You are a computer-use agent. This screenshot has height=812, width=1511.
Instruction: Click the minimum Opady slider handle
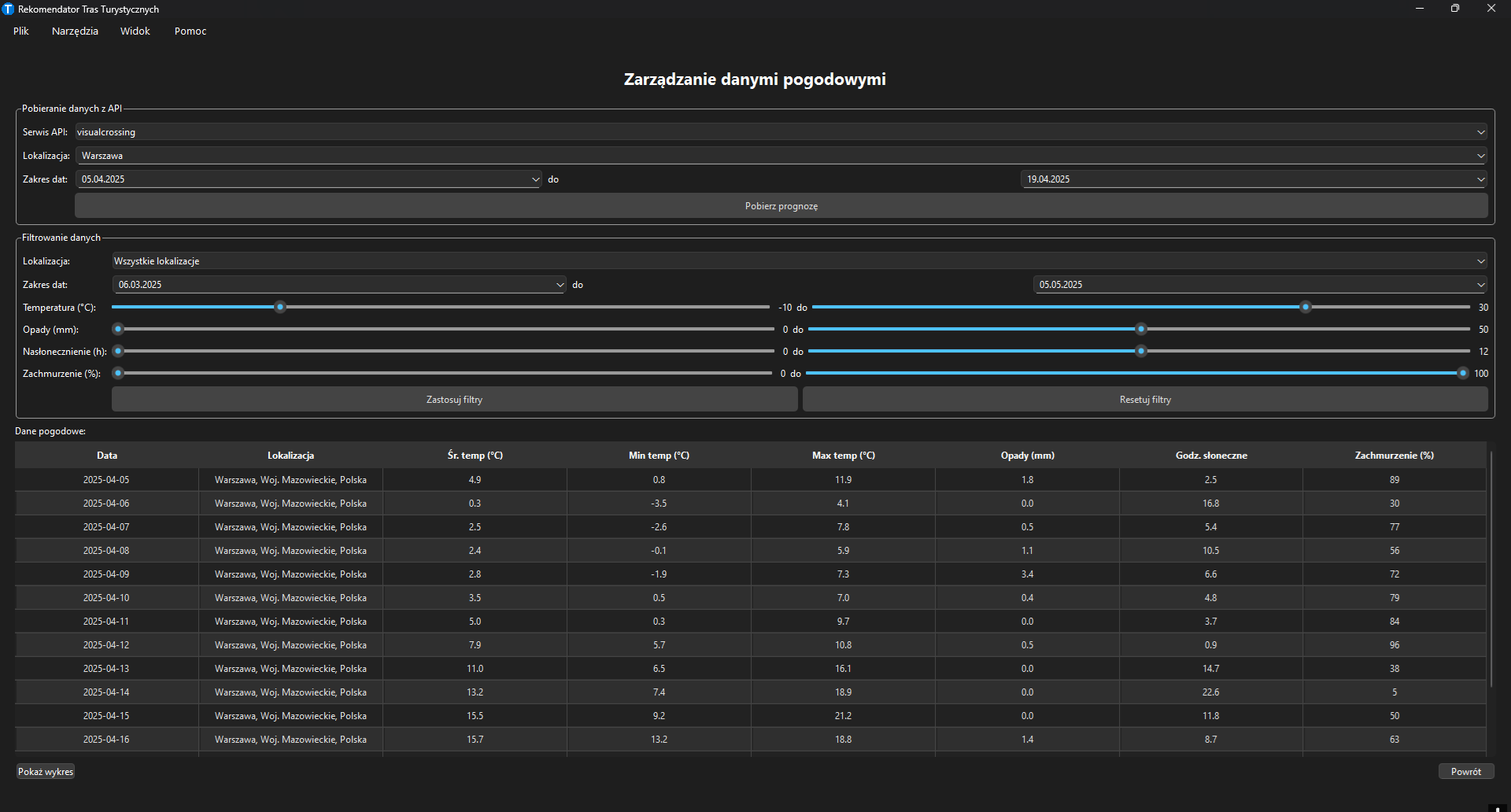coord(118,329)
